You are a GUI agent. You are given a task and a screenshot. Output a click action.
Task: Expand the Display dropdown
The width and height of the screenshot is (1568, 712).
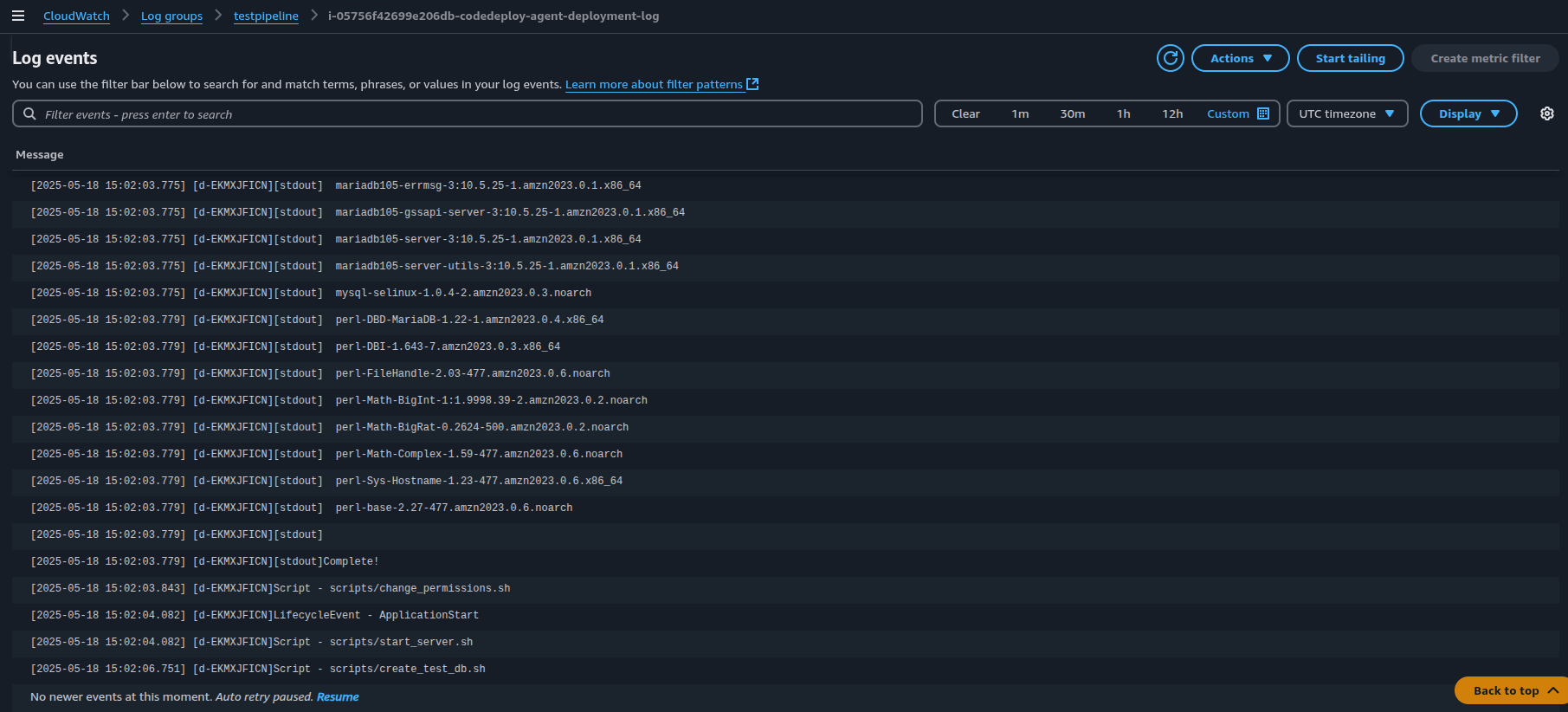[1468, 113]
